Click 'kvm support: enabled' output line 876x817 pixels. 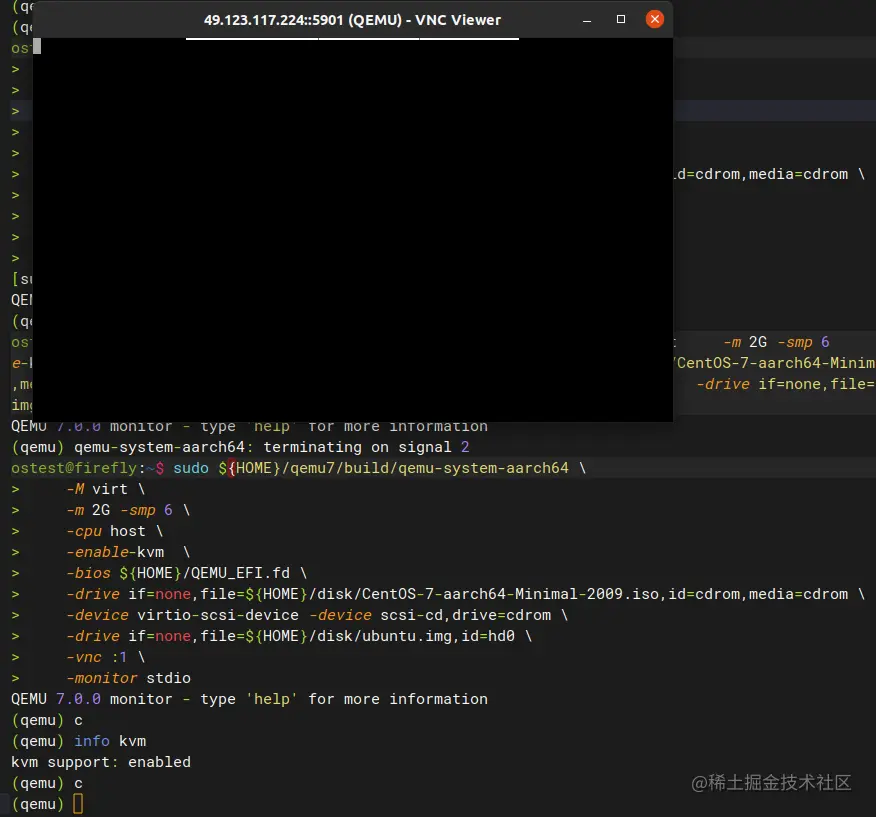coord(101,762)
